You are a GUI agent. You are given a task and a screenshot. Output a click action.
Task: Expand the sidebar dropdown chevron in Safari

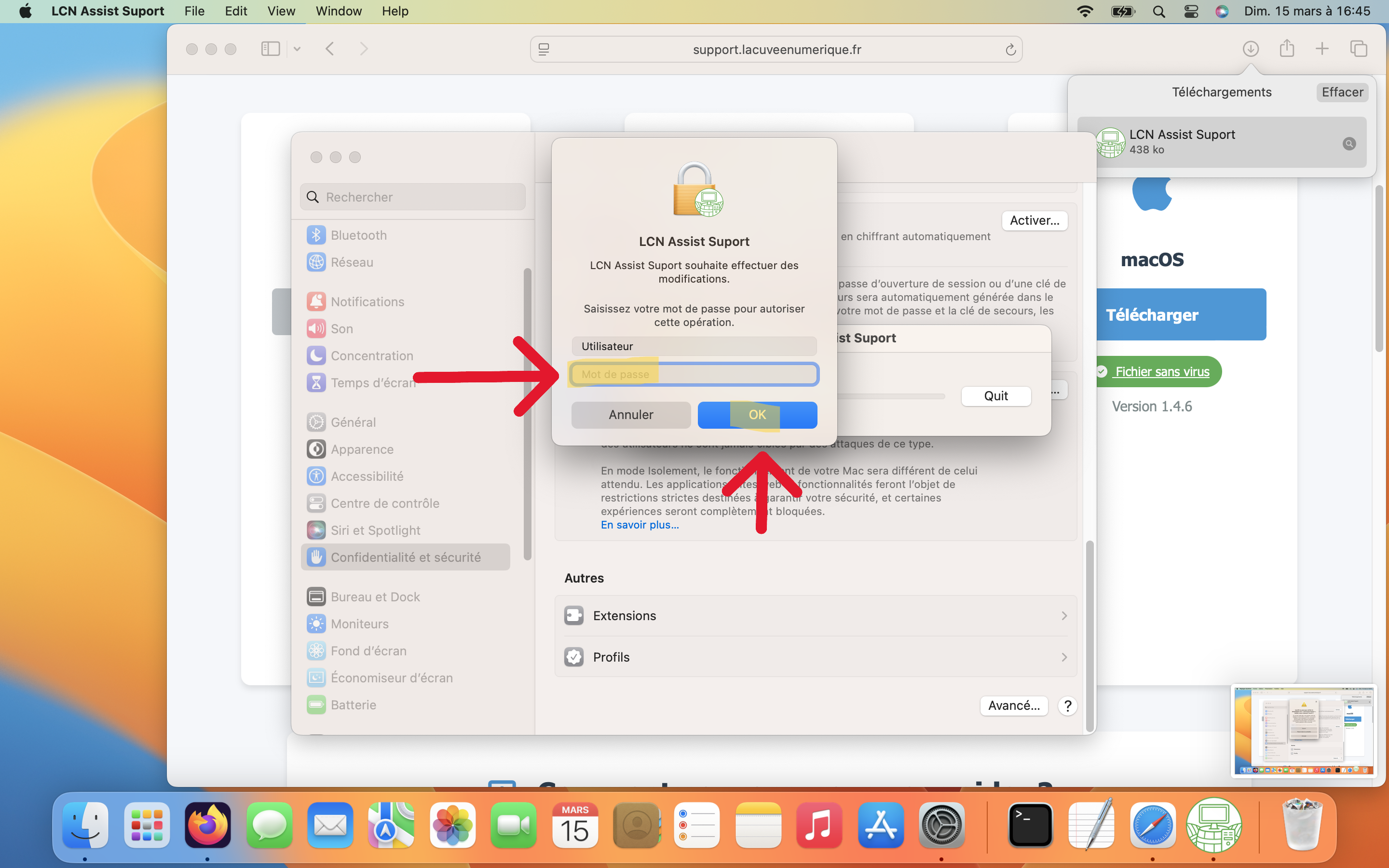(x=297, y=49)
